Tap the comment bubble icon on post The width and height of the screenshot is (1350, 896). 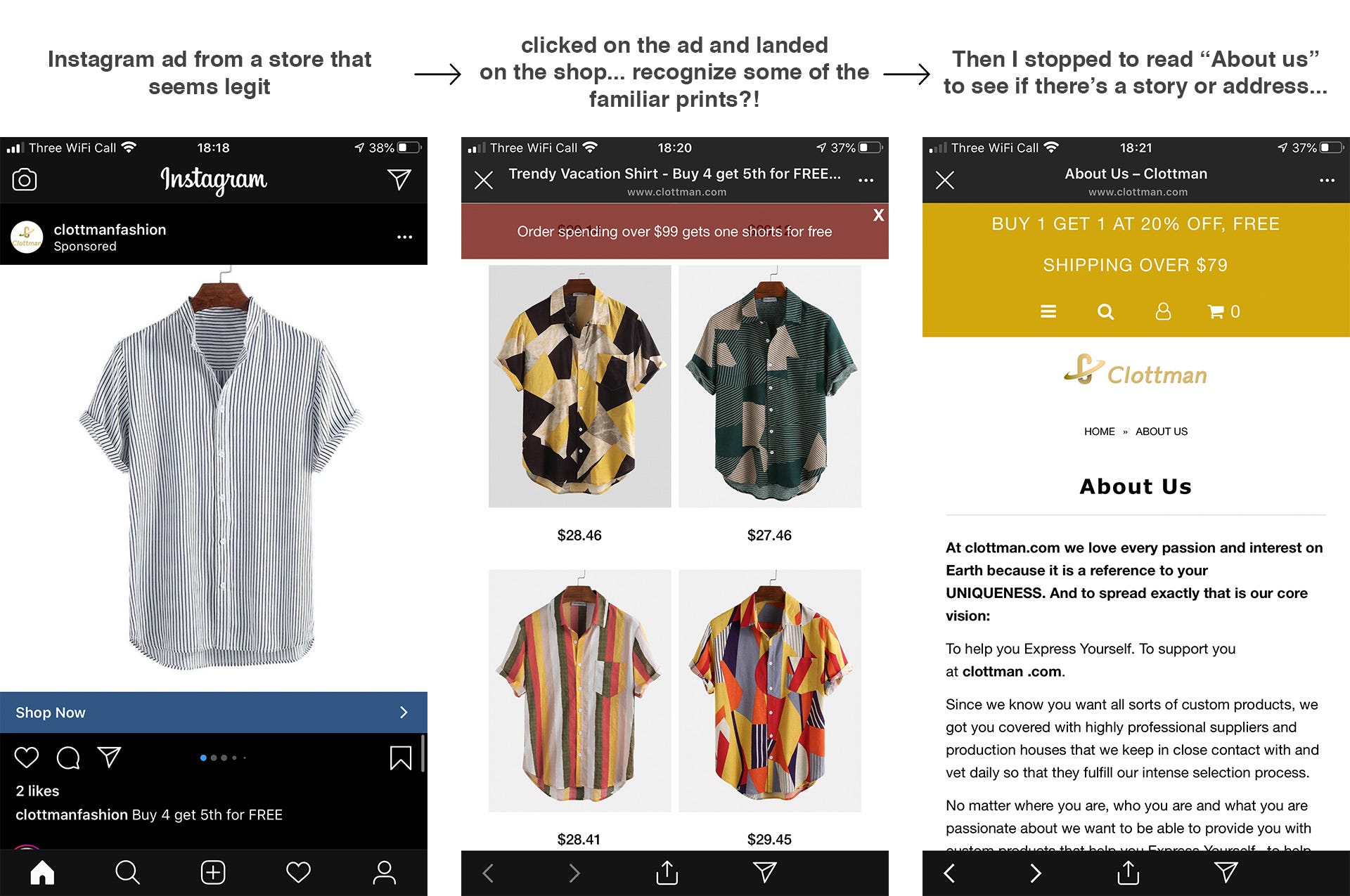click(x=68, y=758)
